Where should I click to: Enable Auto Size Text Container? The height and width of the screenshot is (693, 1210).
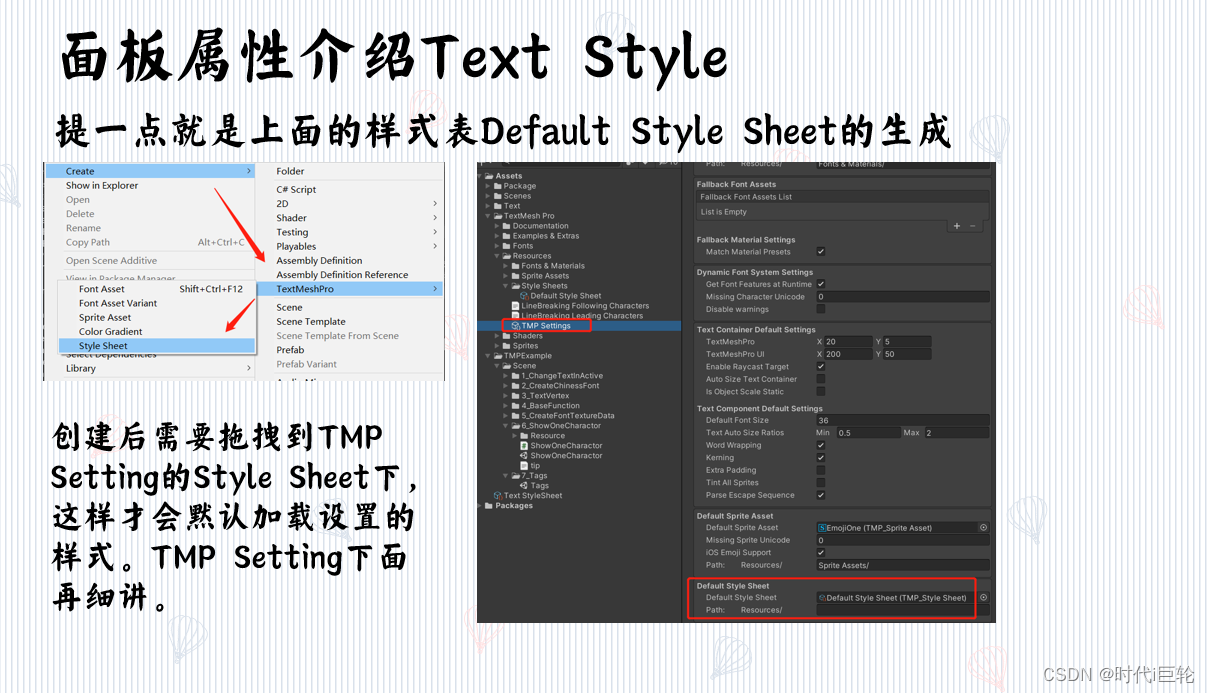[x=821, y=379]
